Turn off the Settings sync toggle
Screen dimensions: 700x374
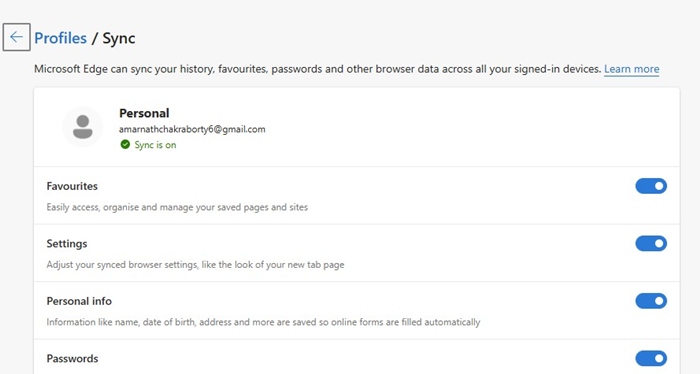pos(651,244)
